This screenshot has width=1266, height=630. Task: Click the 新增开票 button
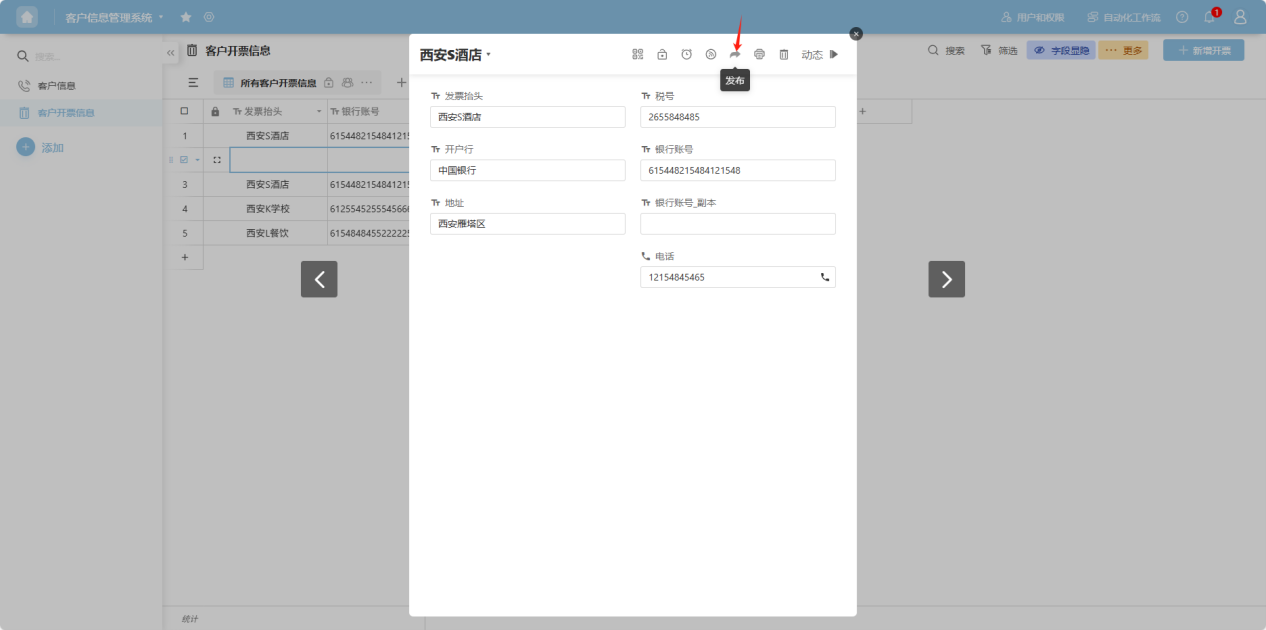1204,50
